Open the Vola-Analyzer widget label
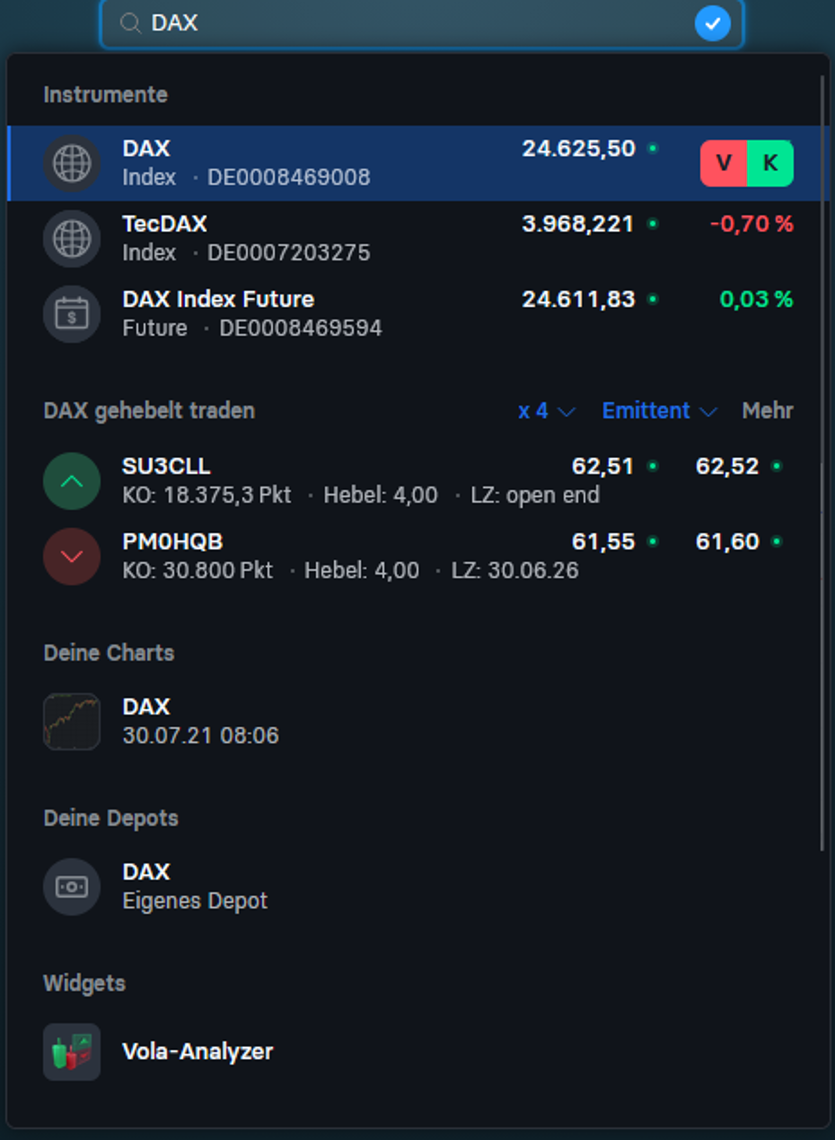This screenshot has width=835, height=1140. (198, 1052)
